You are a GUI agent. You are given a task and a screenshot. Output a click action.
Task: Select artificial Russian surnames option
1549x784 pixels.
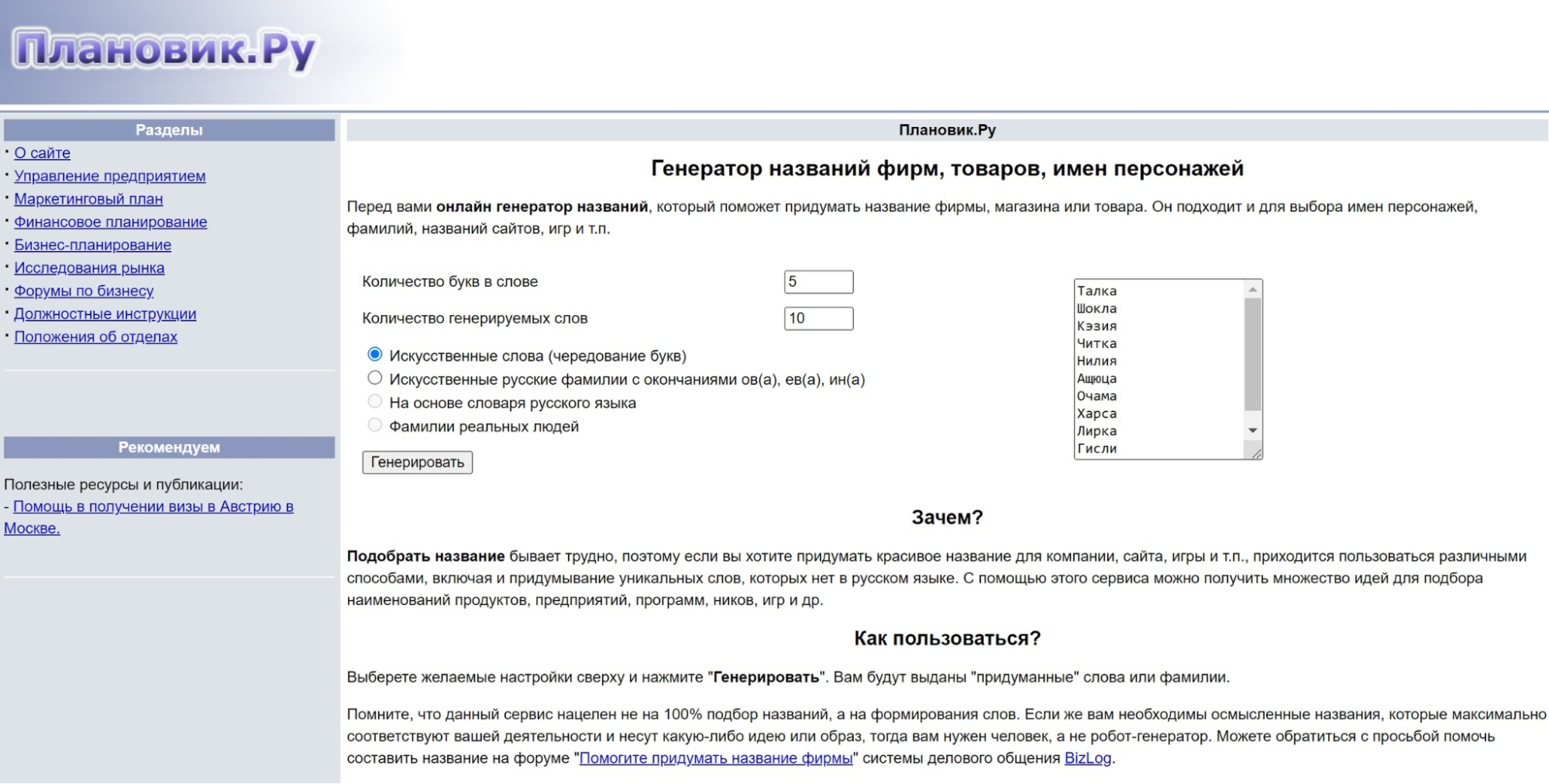click(375, 378)
